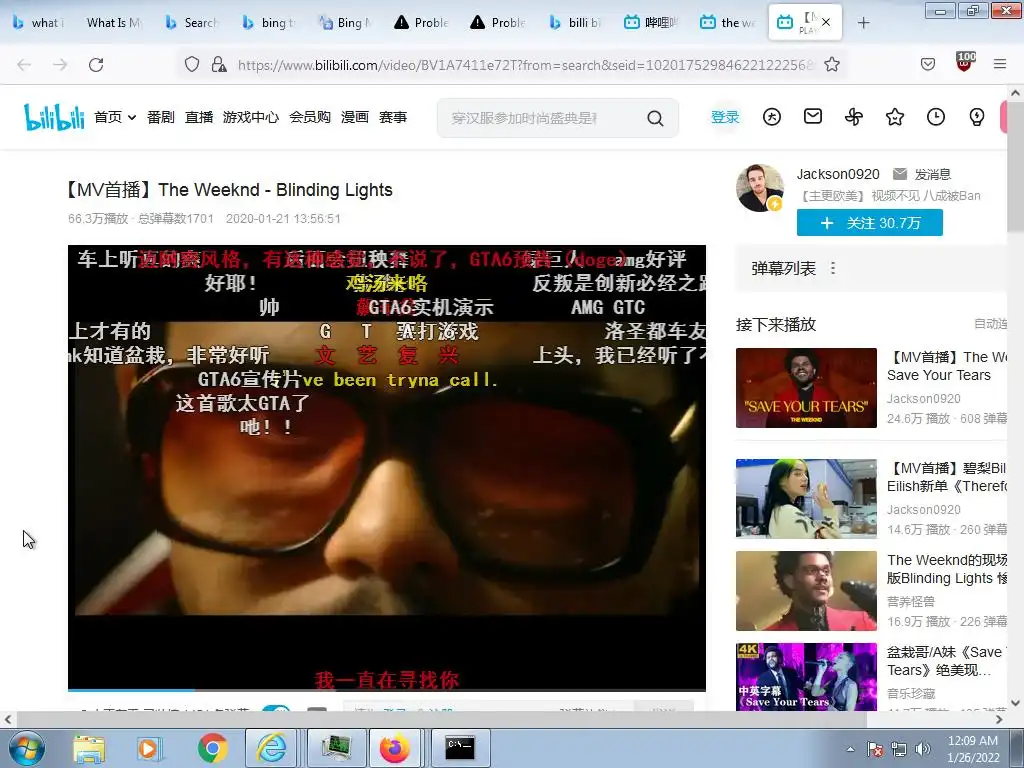Launch Google Chrome from the taskbar
The width and height of the screenshot is (1024, 768).
click(x=212, y=748)
